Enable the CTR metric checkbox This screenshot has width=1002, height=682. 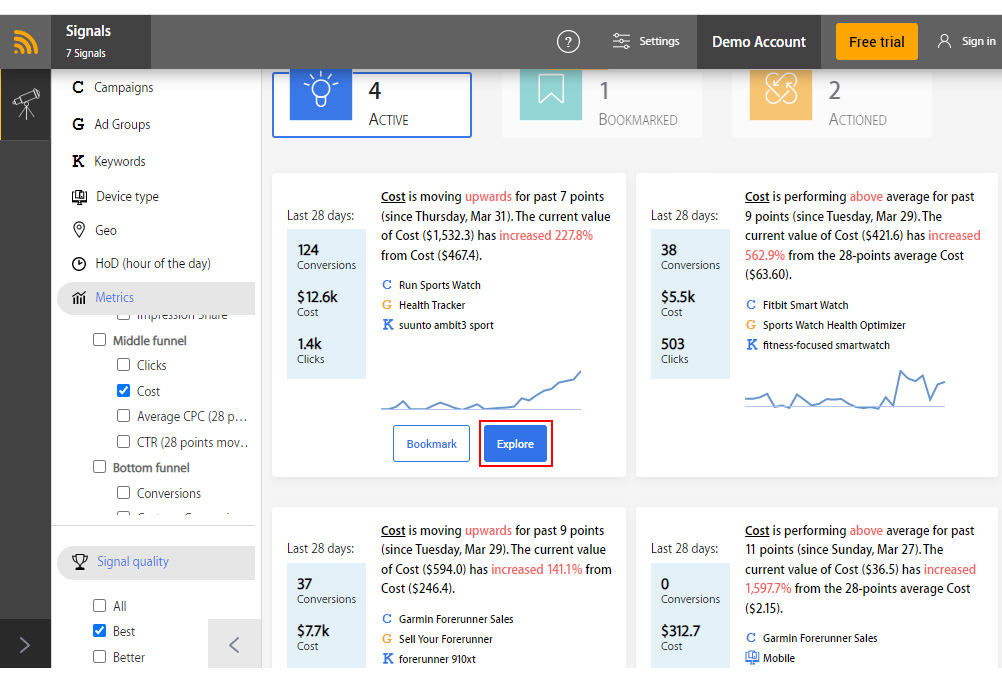(123, 441)
